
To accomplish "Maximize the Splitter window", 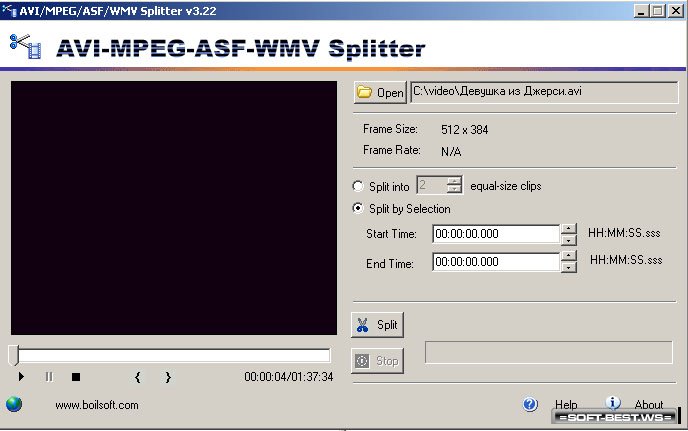I will pyautogui.click(x=657, y=11).
